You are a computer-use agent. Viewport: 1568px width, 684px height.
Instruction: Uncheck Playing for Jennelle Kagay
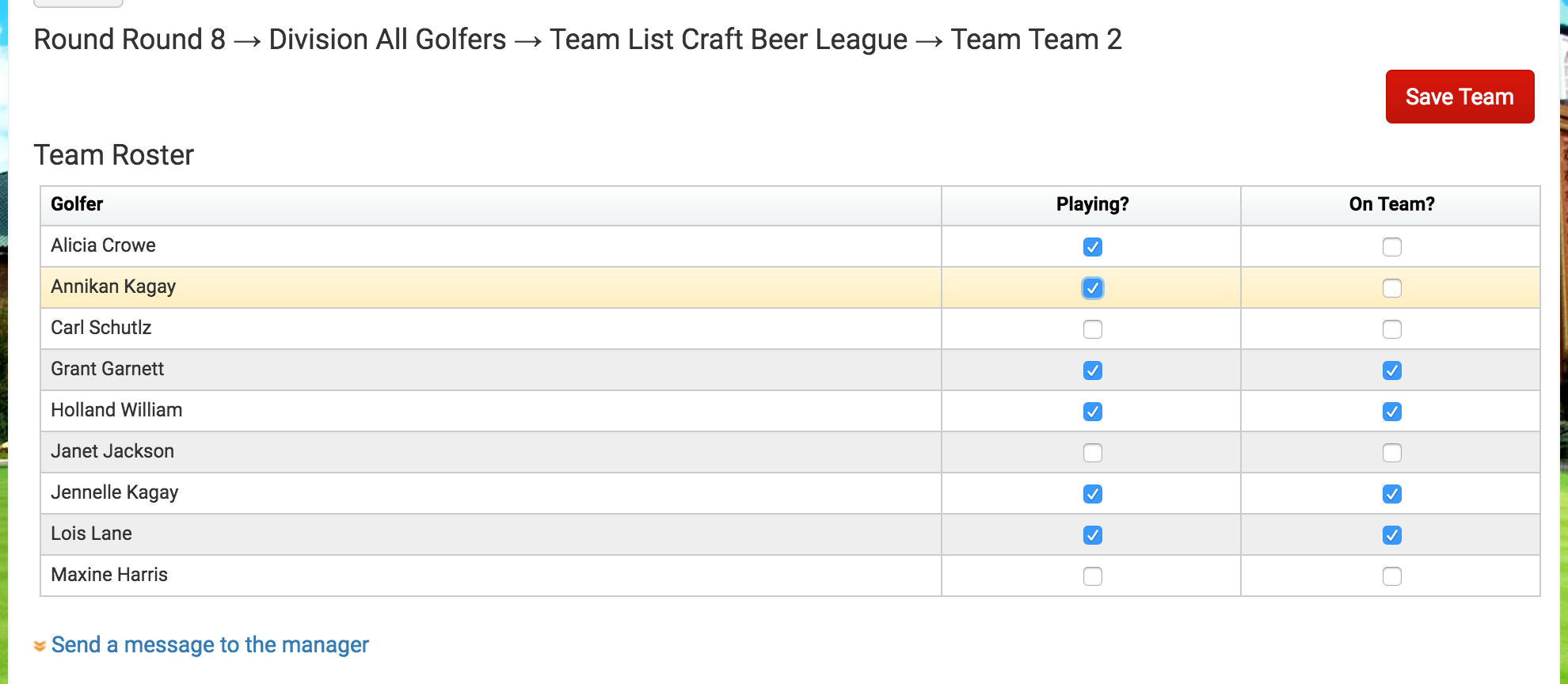1093,494
